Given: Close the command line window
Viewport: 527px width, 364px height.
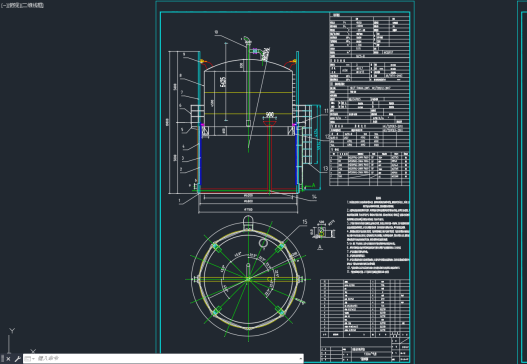Looking at the screenshot, I should click(x=8, y=359).
